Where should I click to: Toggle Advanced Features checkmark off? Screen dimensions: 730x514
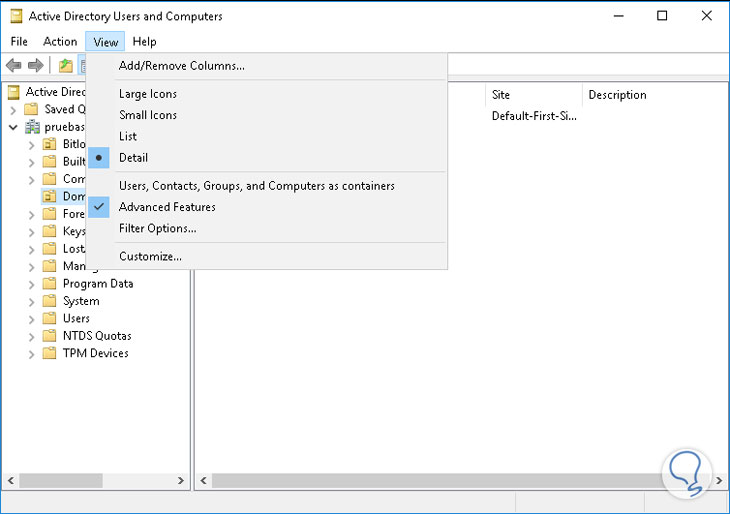click(x=167, y=207)
